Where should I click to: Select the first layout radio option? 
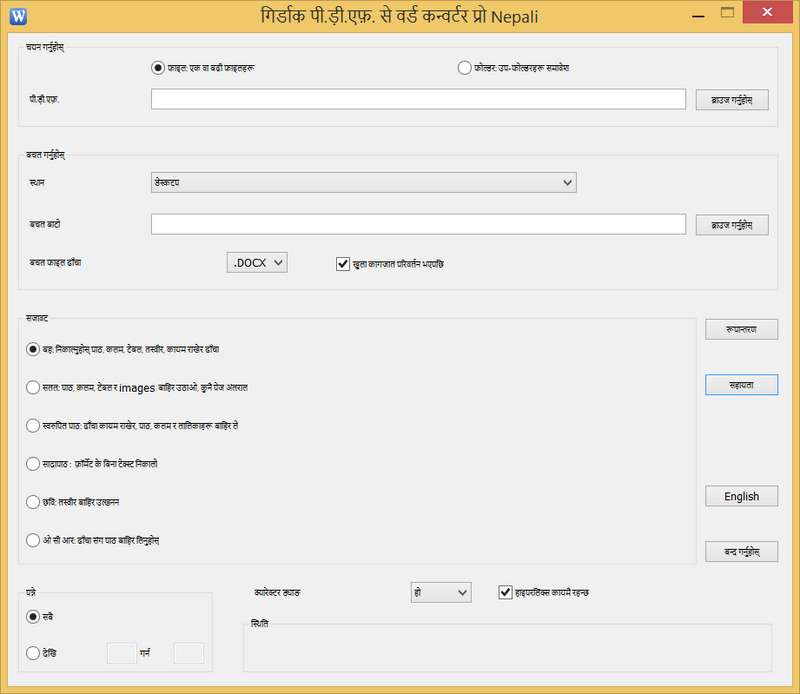[33, 349]
